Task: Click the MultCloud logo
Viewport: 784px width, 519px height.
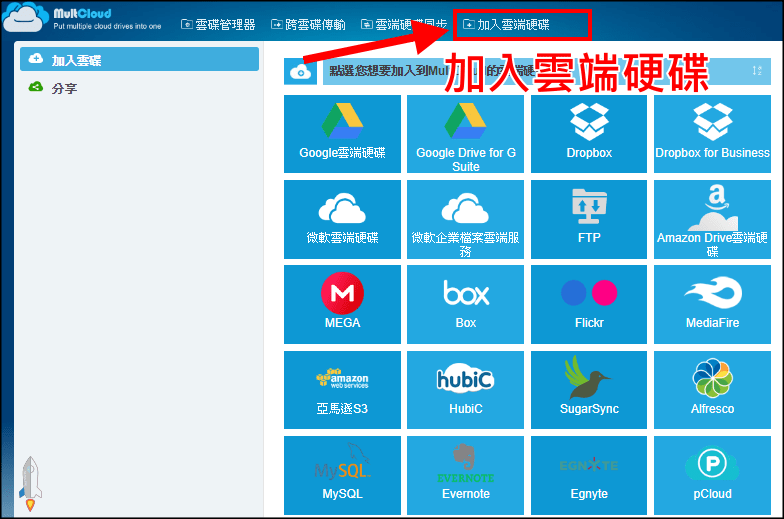Action: coord(82,18)
